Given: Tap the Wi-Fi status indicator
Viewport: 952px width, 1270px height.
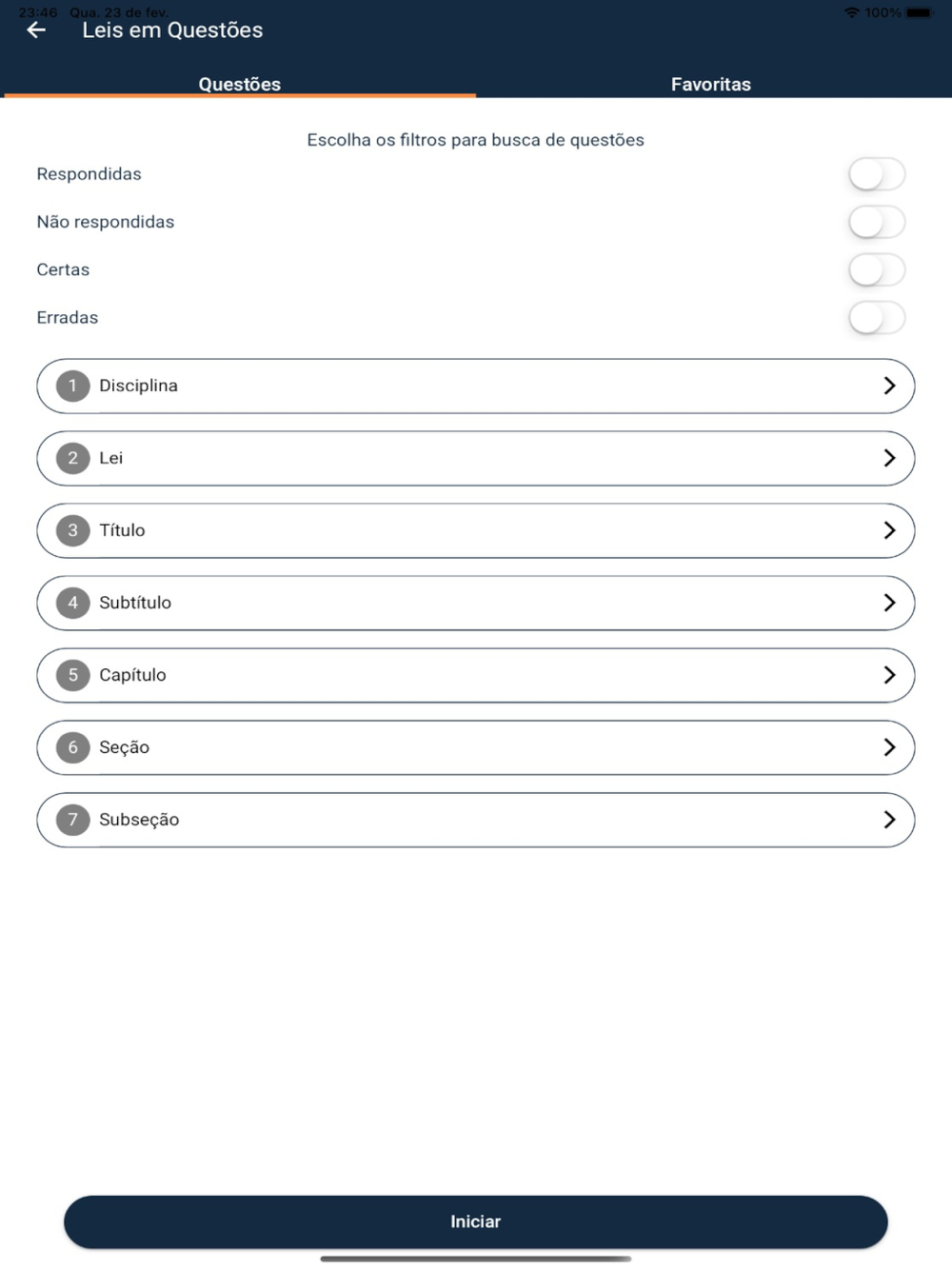Looking at the screenshot, I should [851, 12].
